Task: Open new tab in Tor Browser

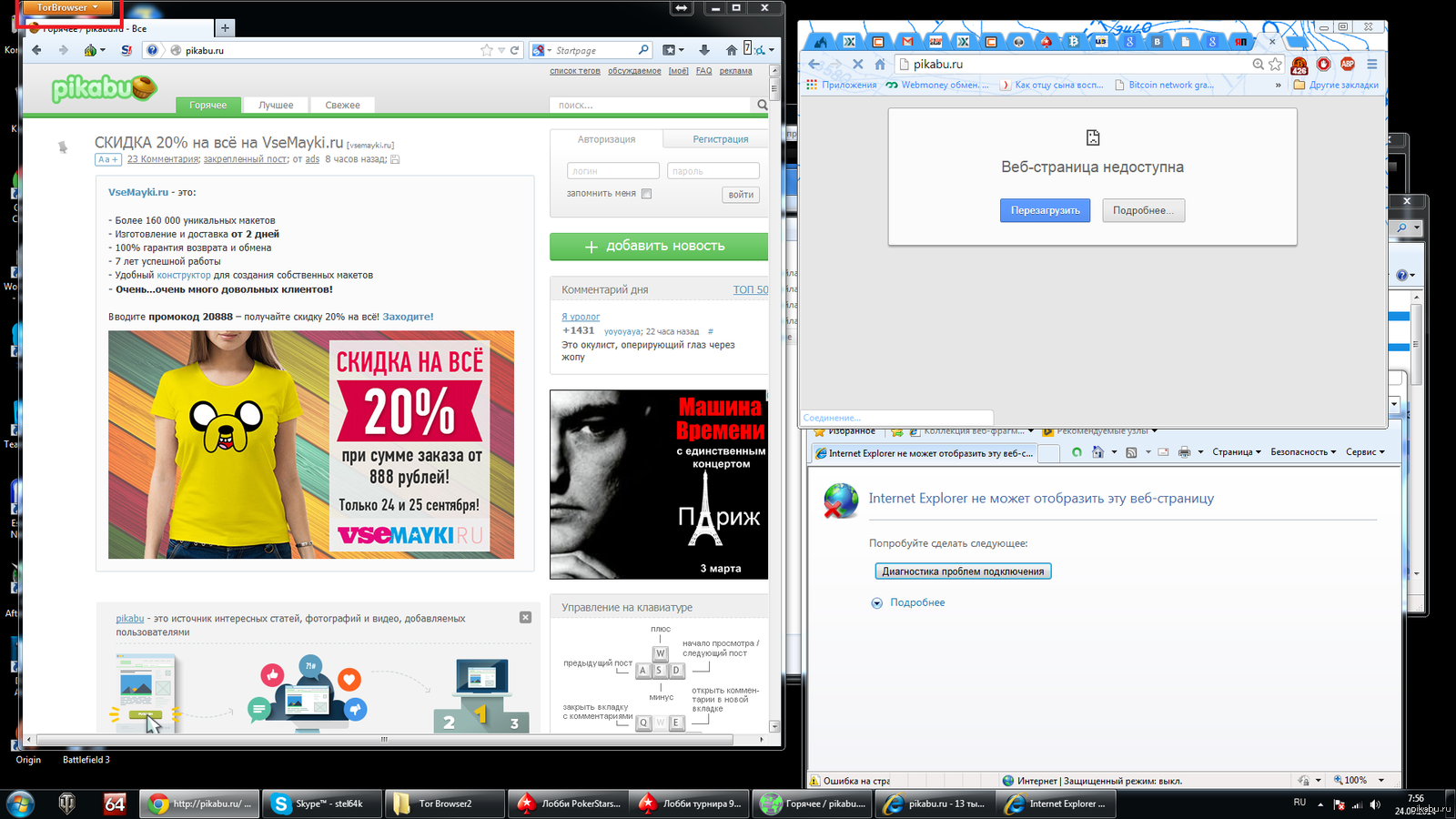Action: coord(225,27)
